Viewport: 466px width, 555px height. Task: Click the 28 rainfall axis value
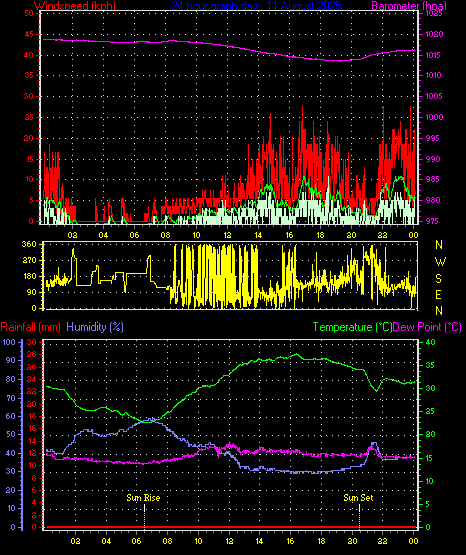pos(32,354)
